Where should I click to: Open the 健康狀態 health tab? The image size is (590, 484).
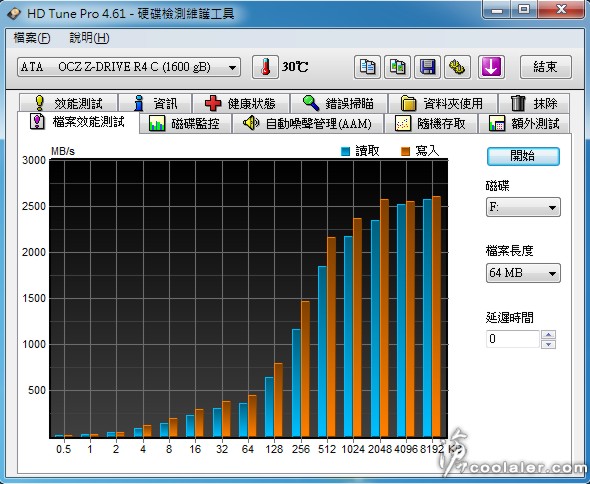(241, 103)
